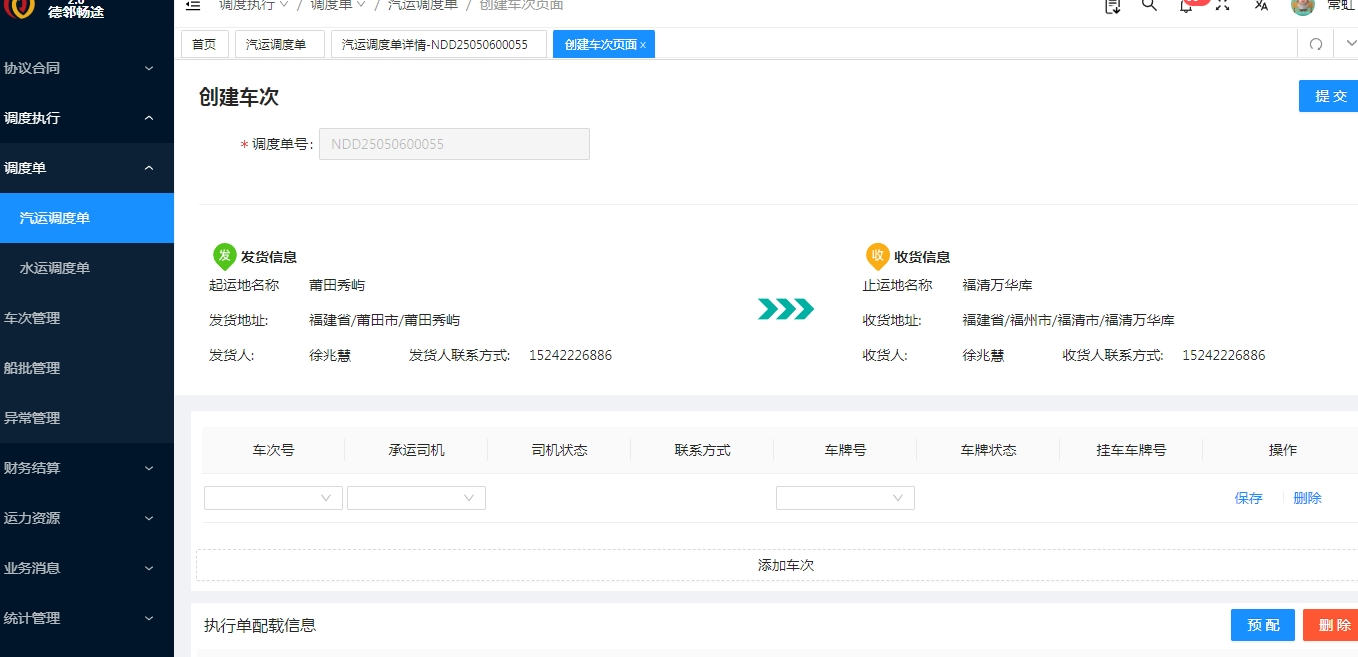Open the download list icon in the header
Viewport: 1358px width, 657px height.
(x=1112, y=5)
